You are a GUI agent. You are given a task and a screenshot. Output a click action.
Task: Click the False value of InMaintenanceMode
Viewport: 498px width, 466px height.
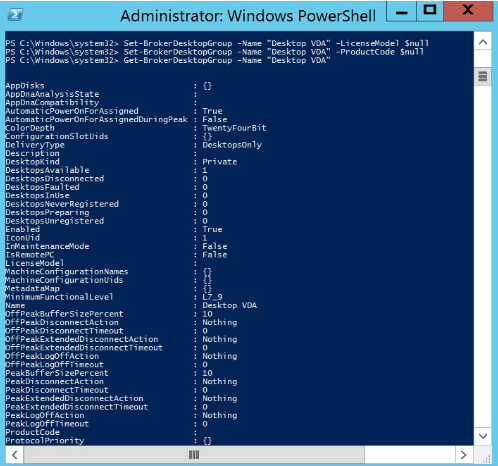pos(215,246)
